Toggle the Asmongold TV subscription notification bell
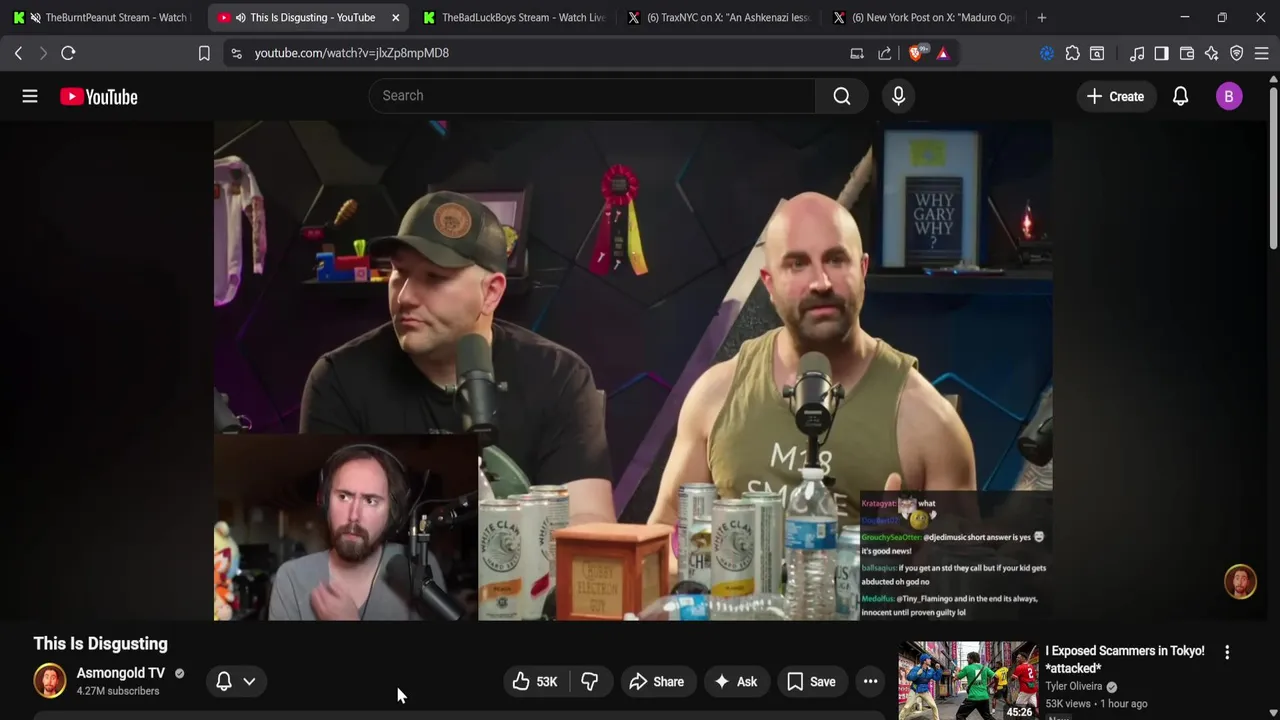The height and width of the screenshot is (720, 1280). tap(224, 681)
